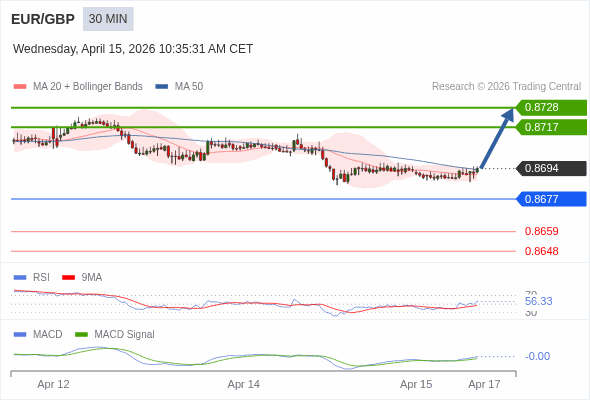The image size is (590, 400).
Task: Click the RSI value 56.33
Action: (x=538, y=301)
